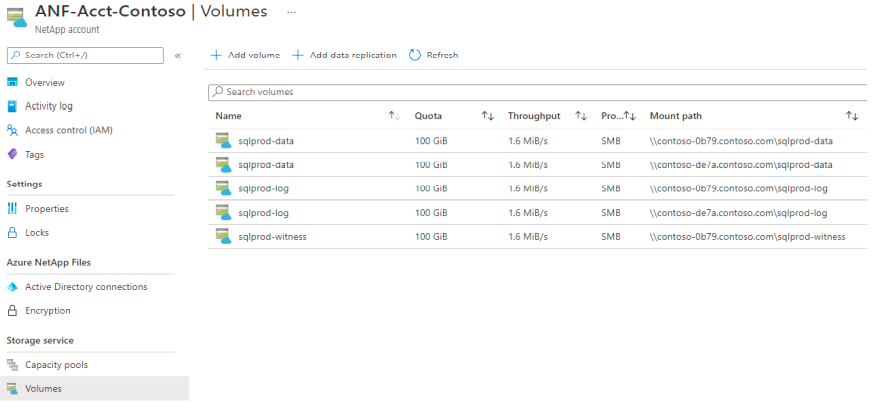Open sqlprod-data volume on contoso-0b79
873x409 pixels.
266,141
